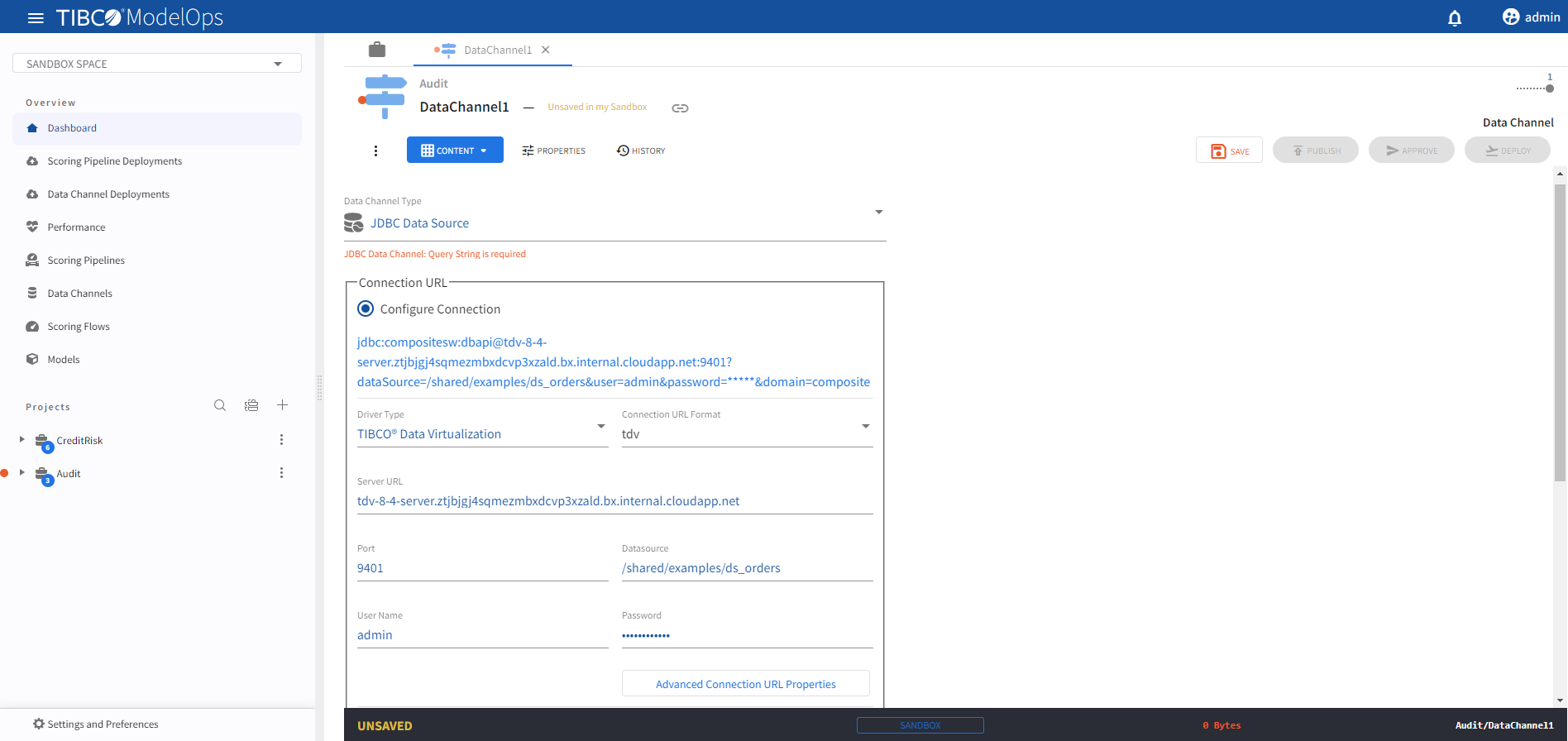Save the data channel
The height and width of the screenshot is (741, 1568).
click(1229, 151)
